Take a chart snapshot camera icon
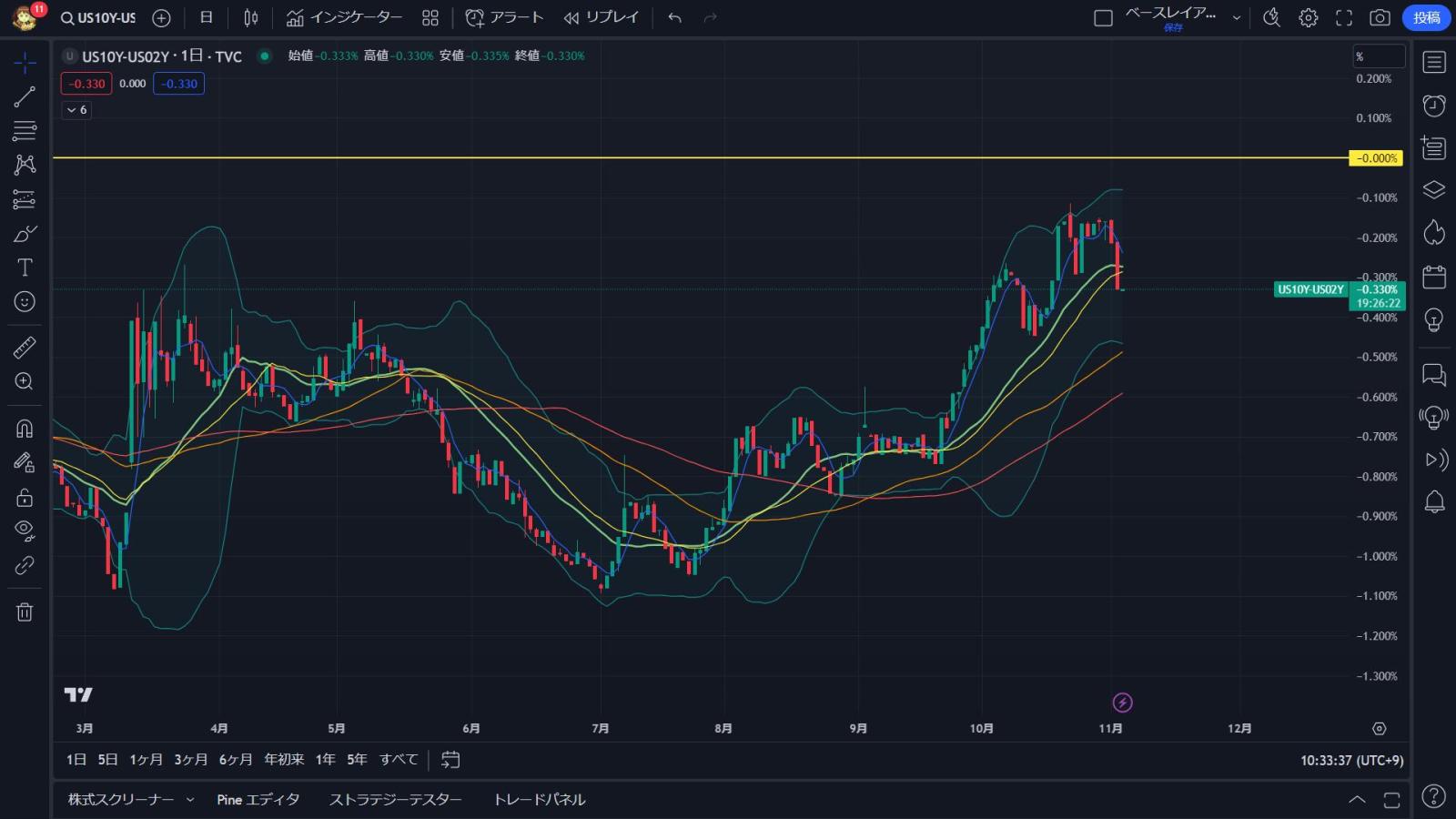 pos(1380,17)
